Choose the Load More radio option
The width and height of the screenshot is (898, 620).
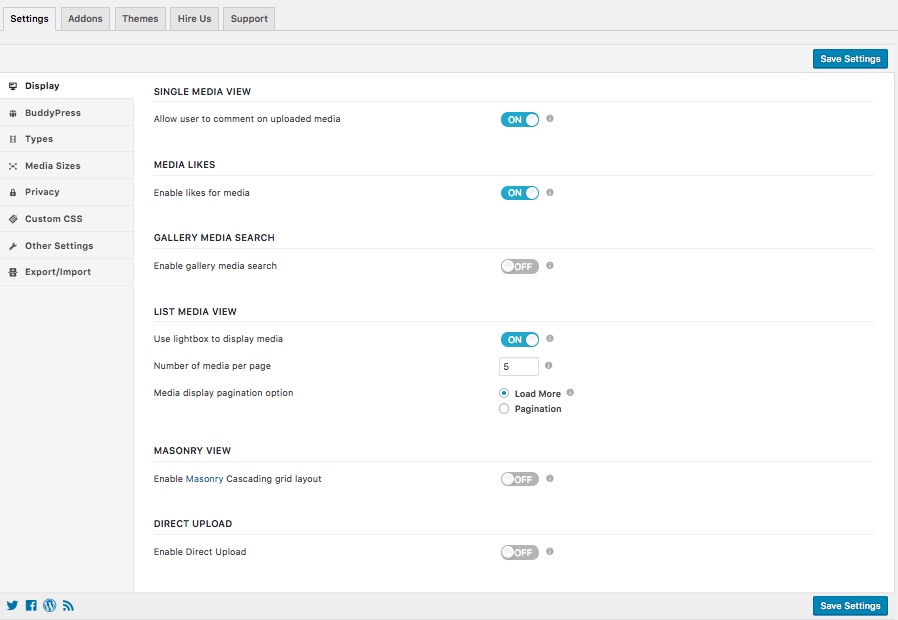[x=504, y=394]
